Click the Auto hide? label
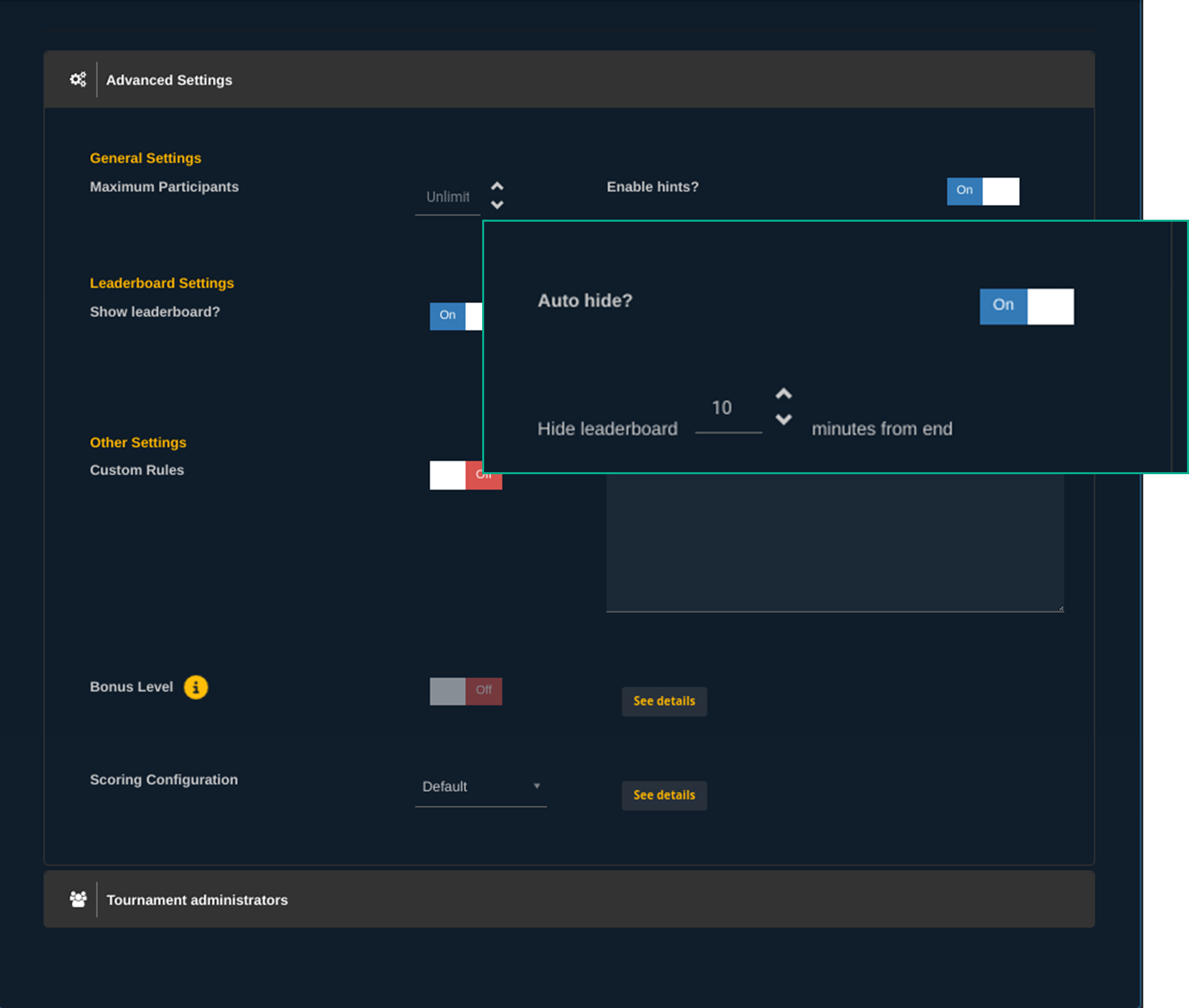Image resolution: width=1189 pixels, height=1008 pixels. [585, 301]
